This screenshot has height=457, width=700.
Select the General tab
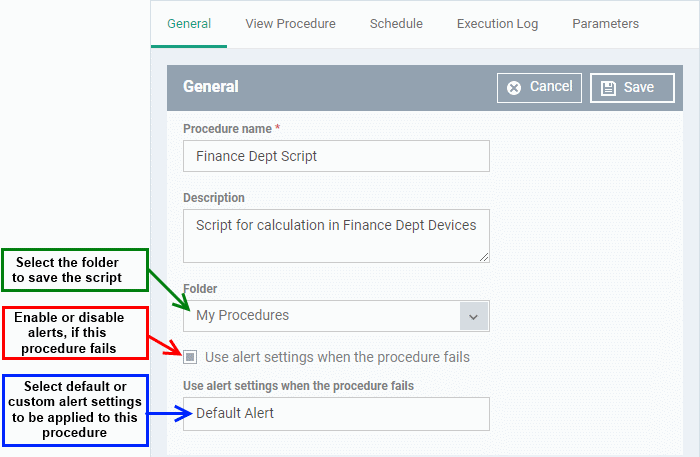[189, 24]
